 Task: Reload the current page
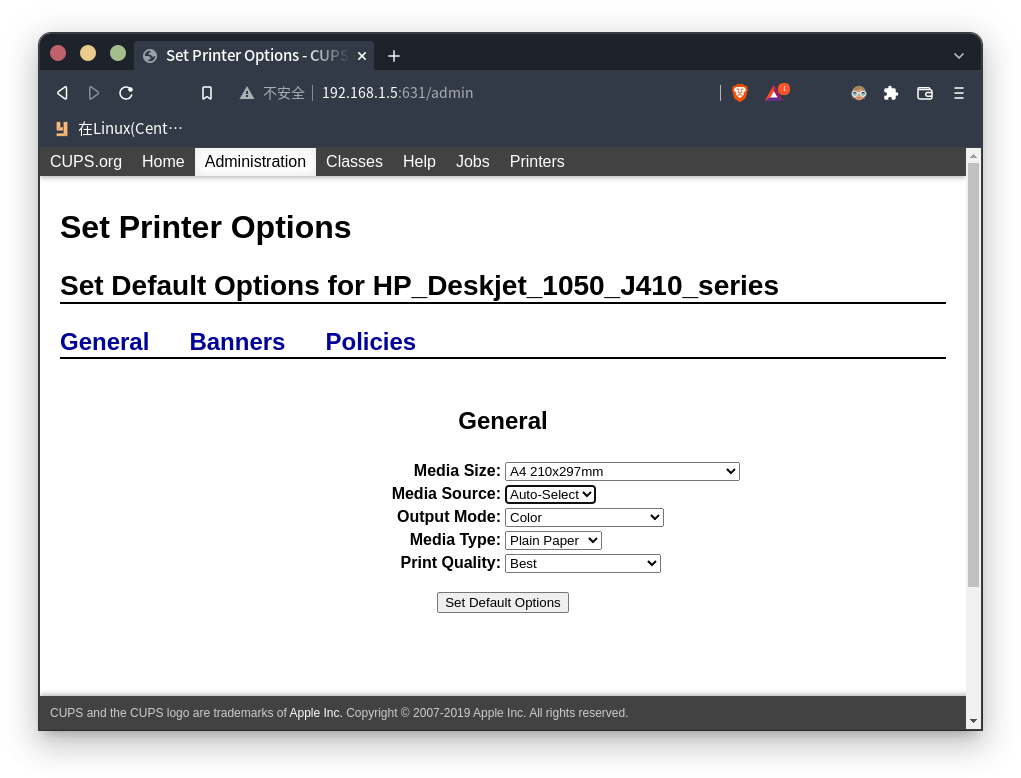pos(126,92)
